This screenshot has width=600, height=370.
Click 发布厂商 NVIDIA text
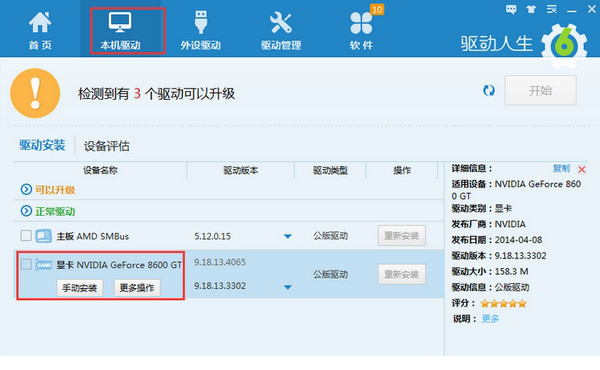coord(488,224)
